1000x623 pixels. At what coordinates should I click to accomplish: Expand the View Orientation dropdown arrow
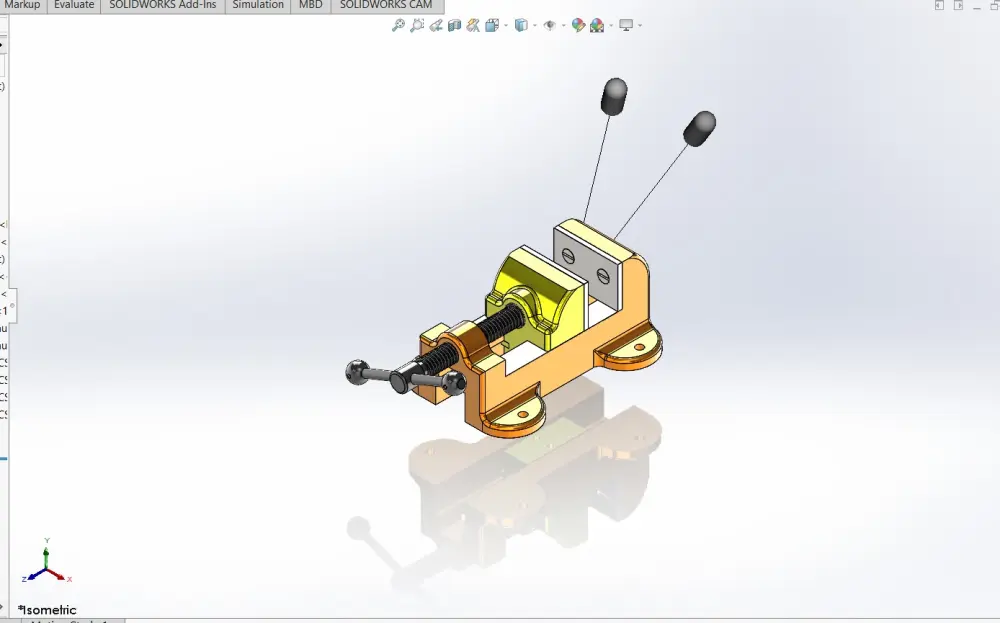[x=506, y=26]
